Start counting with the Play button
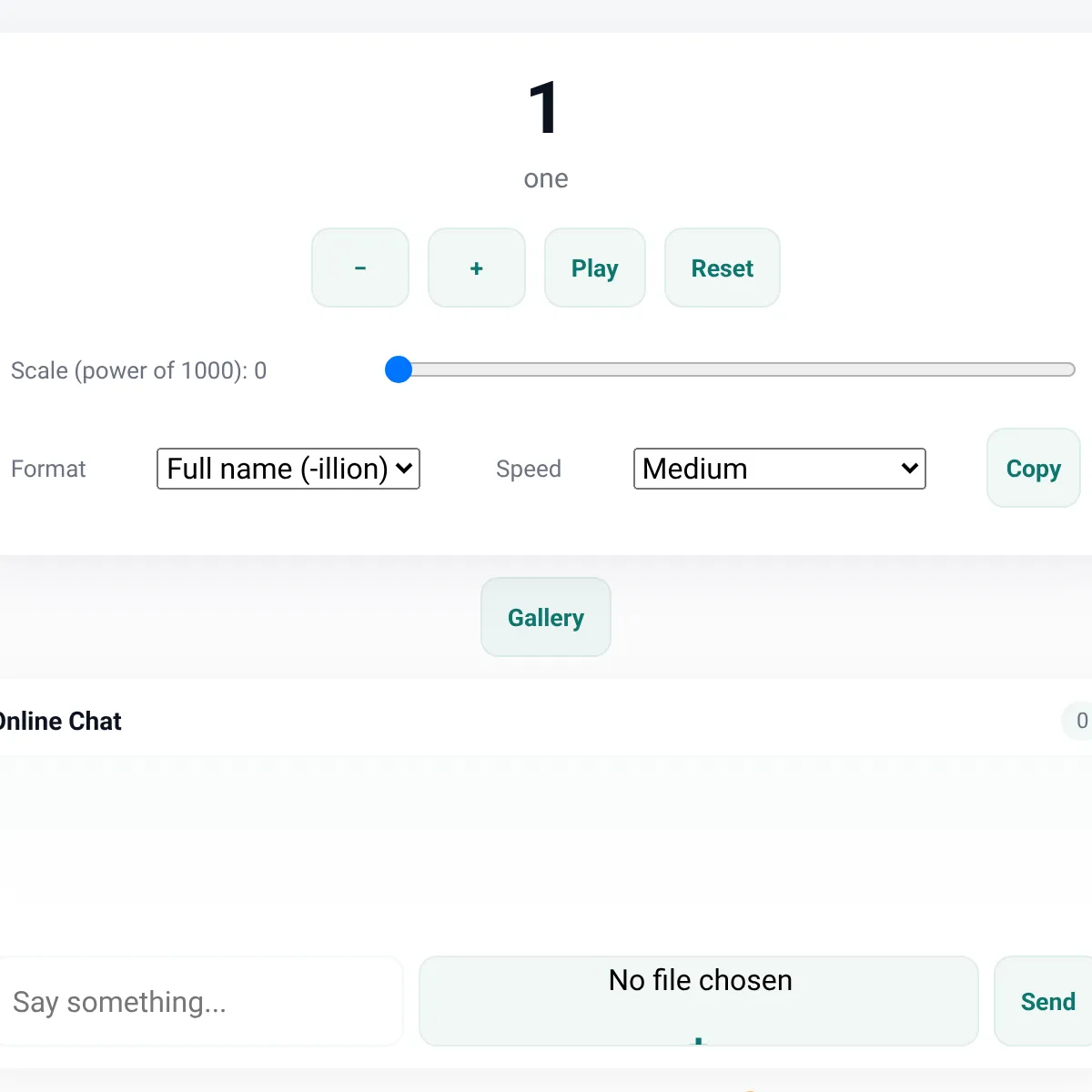 (x=594, y=268)
